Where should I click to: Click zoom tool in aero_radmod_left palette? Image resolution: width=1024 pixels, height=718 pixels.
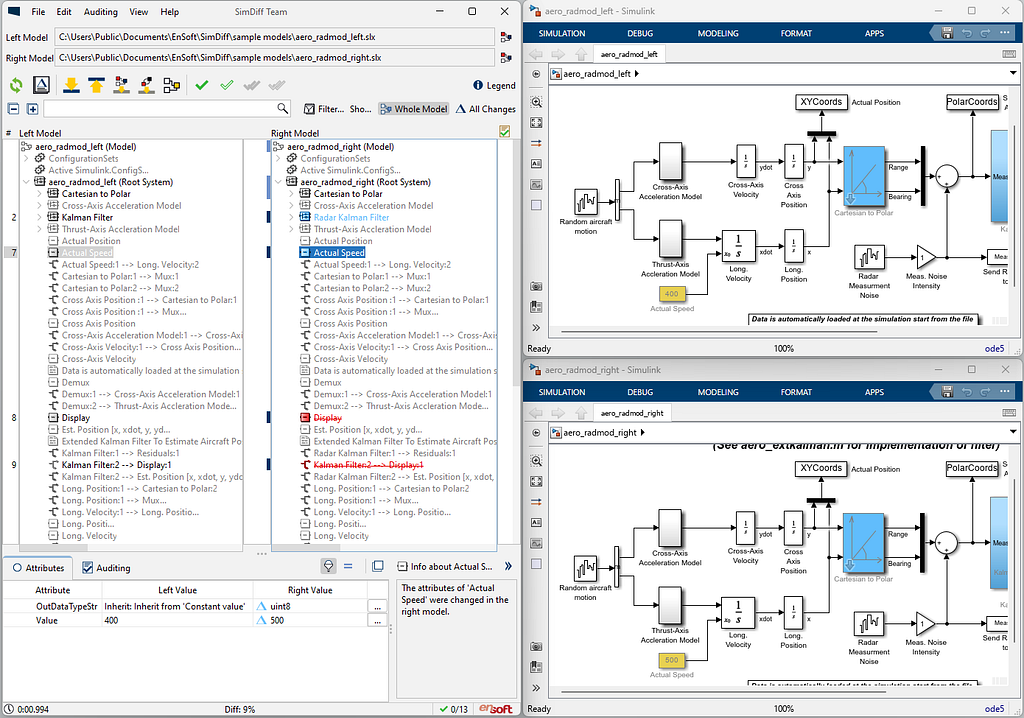[536, 102]
